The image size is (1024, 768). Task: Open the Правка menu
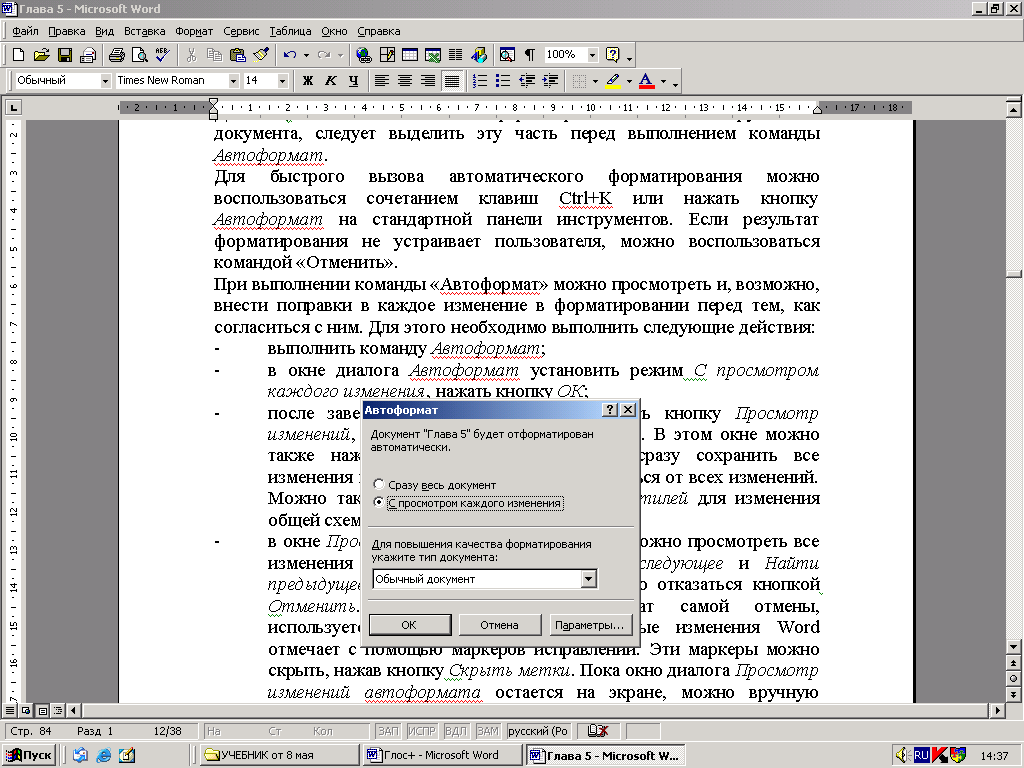[67, 31]
